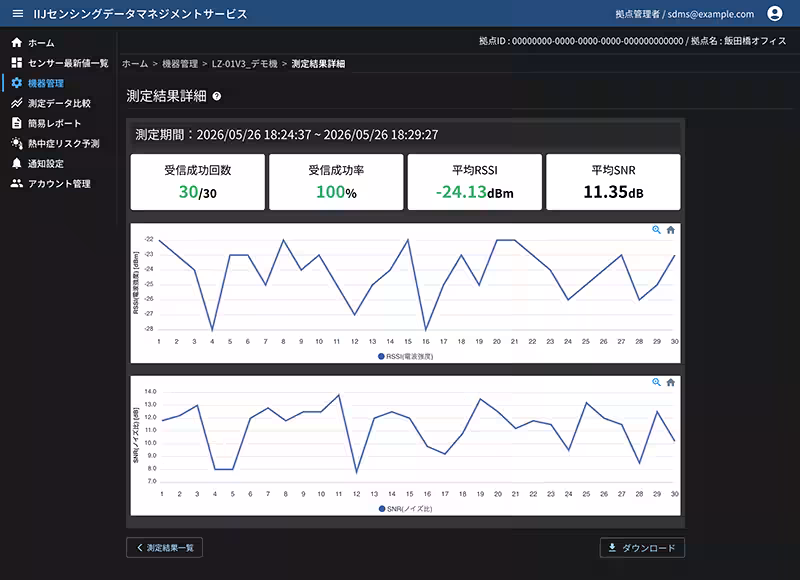Image resolution: width=800 pixels, height=580 pixels.
Task: Click the 測定期間 date range text
Action: [287, 135]
